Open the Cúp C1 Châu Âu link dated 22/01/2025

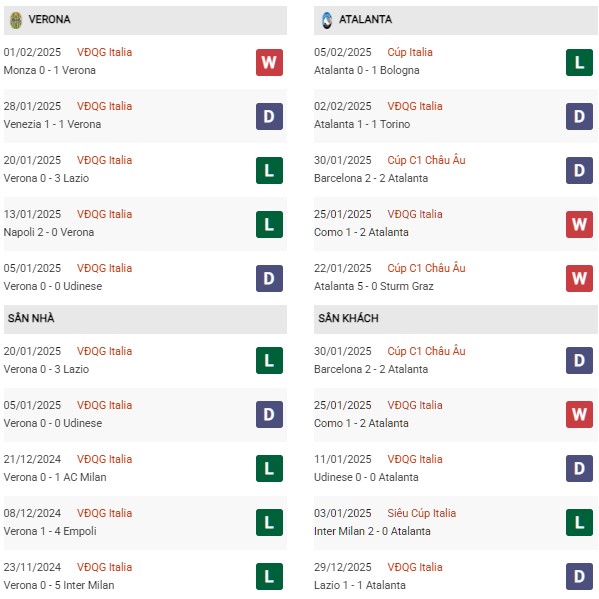click(426, 268)
